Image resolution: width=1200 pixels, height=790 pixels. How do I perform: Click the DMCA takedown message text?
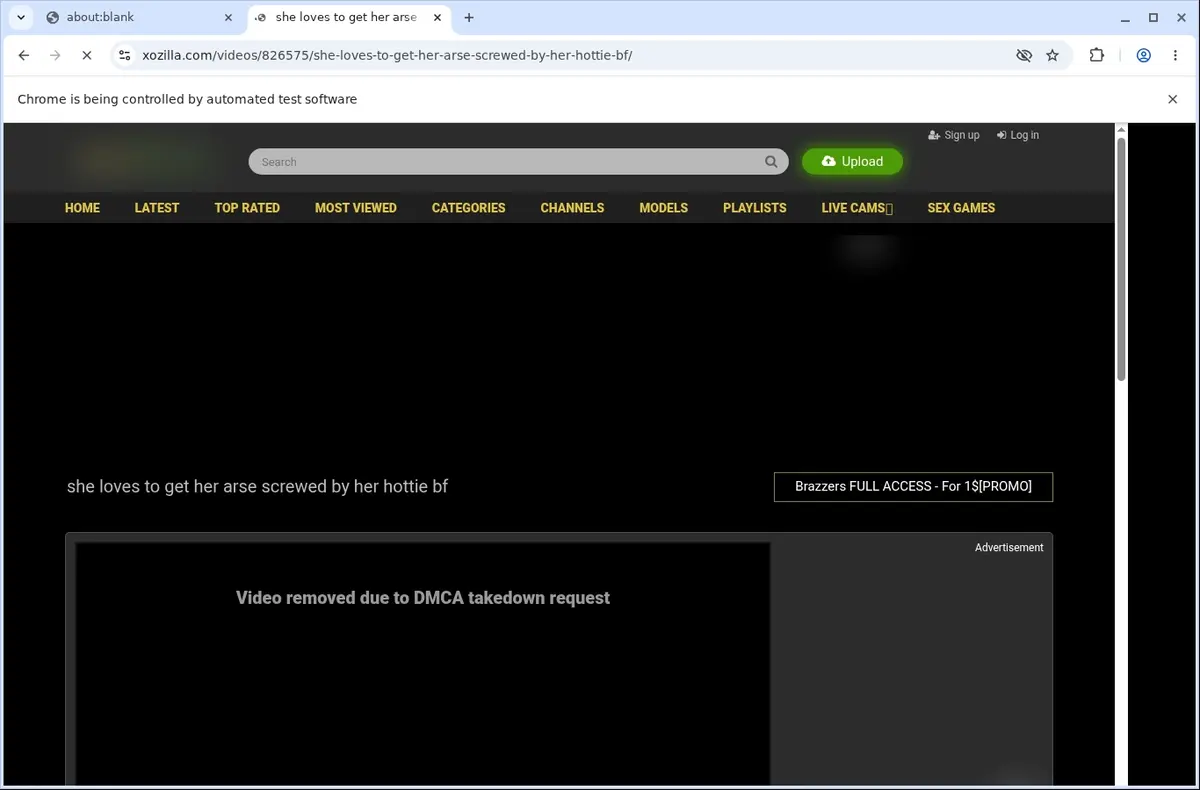coord(423,598)
